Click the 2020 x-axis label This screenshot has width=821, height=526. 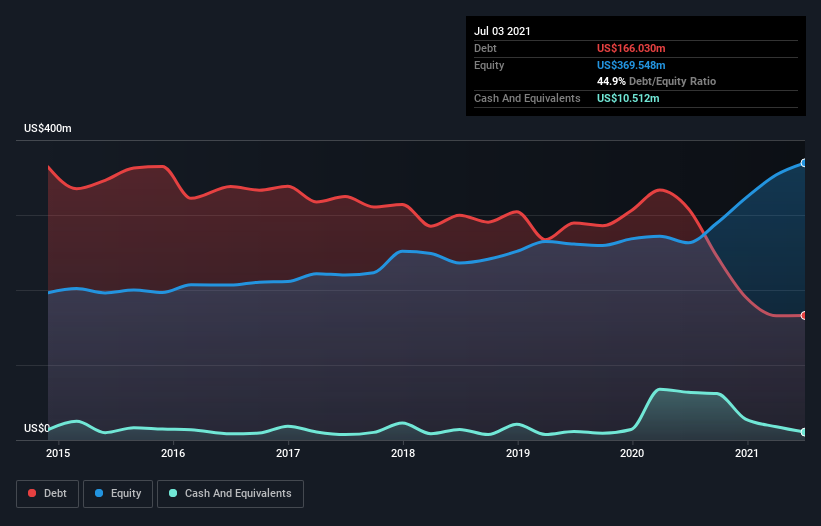[x=632, y=453]
